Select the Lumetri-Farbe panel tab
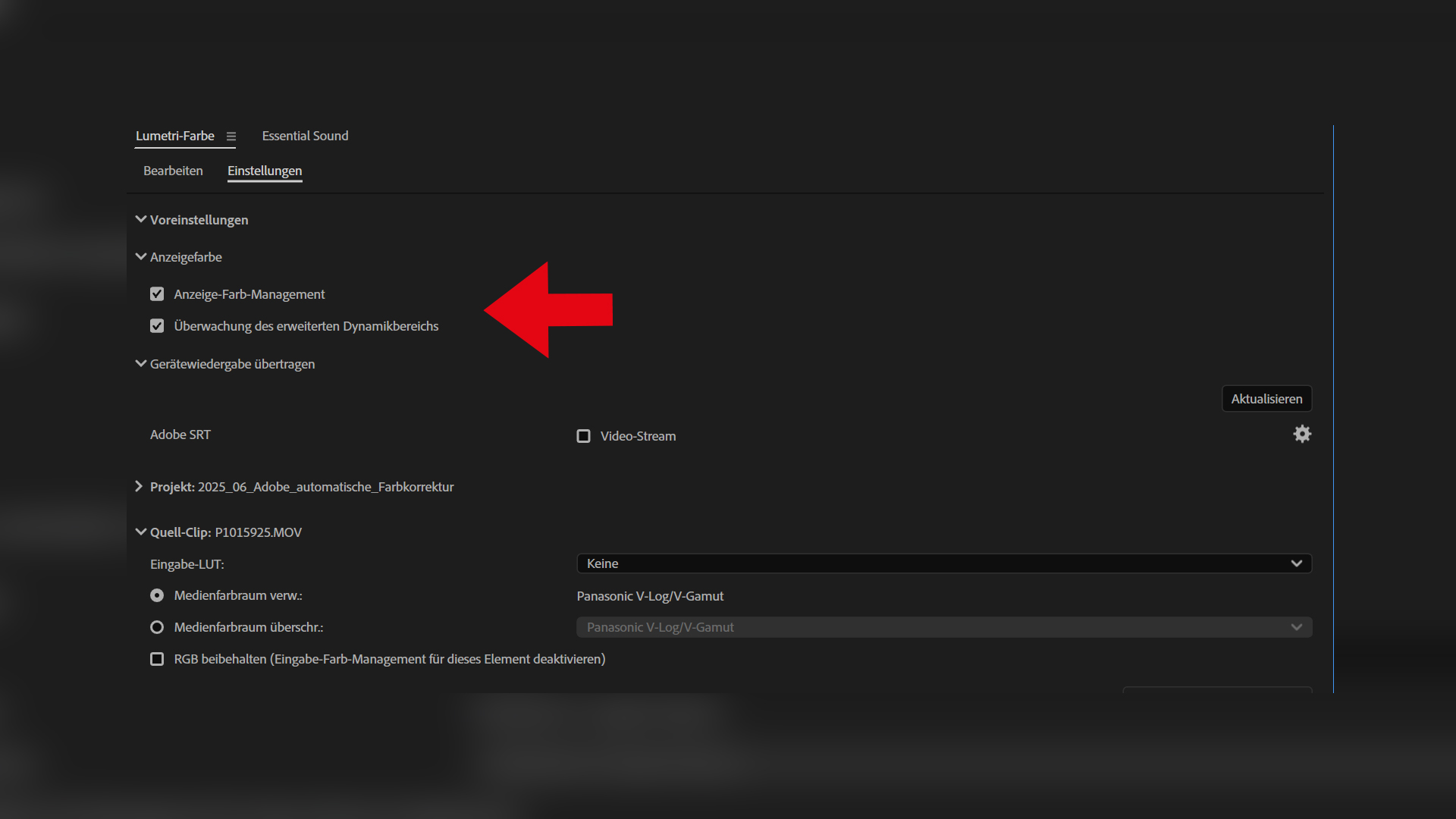 click(x=174, y=136)
